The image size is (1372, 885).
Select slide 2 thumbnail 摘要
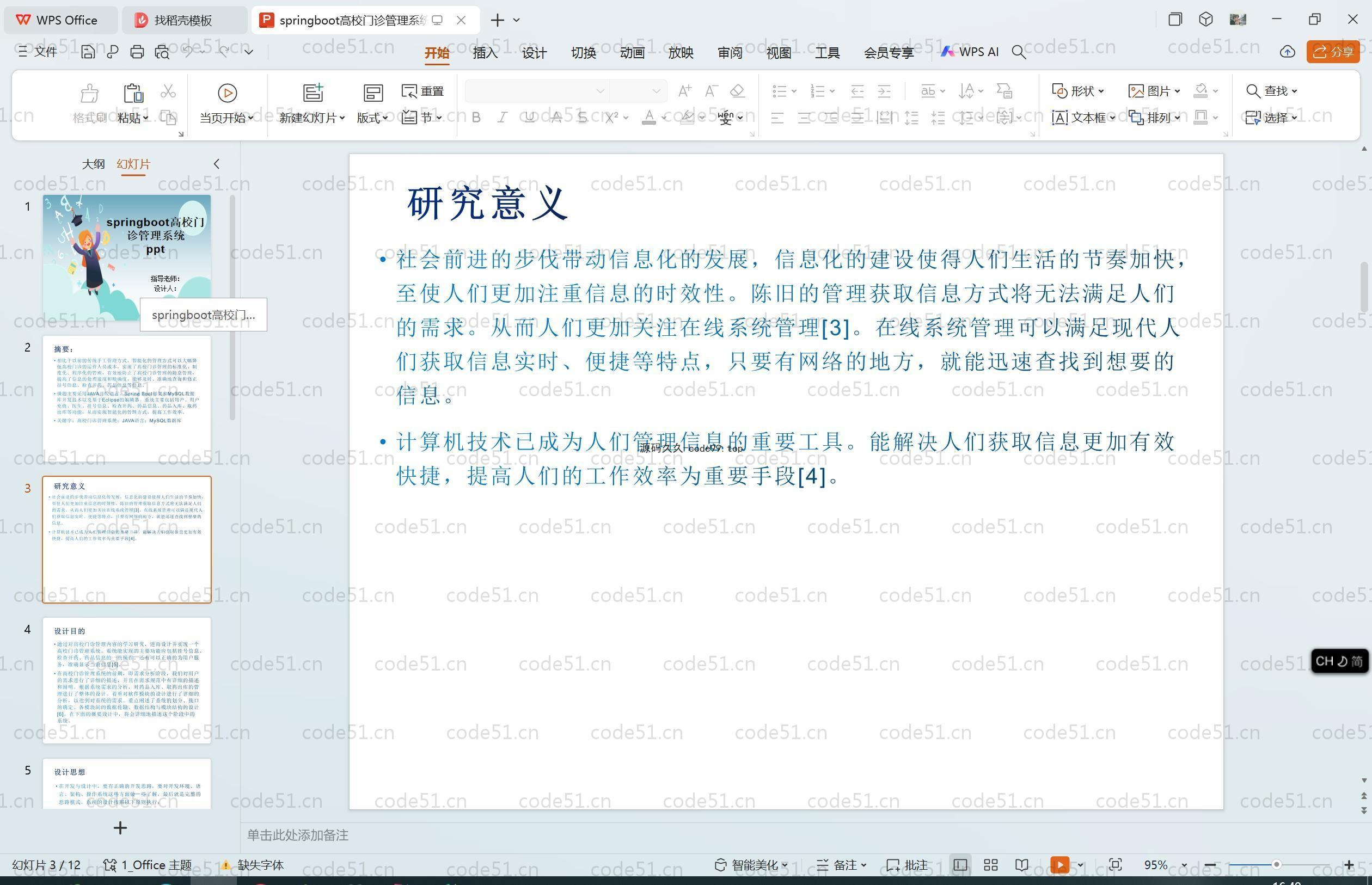[x=126, y=398]
